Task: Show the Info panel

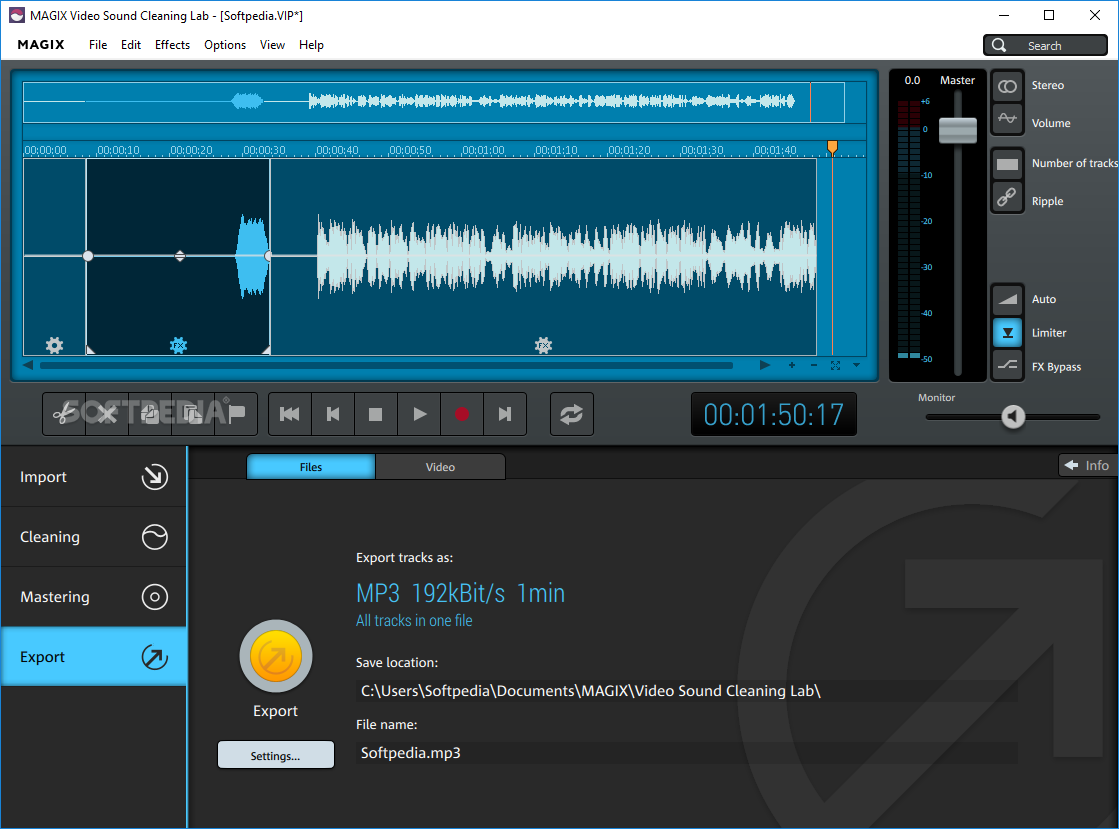Action: click(1088, 465)
